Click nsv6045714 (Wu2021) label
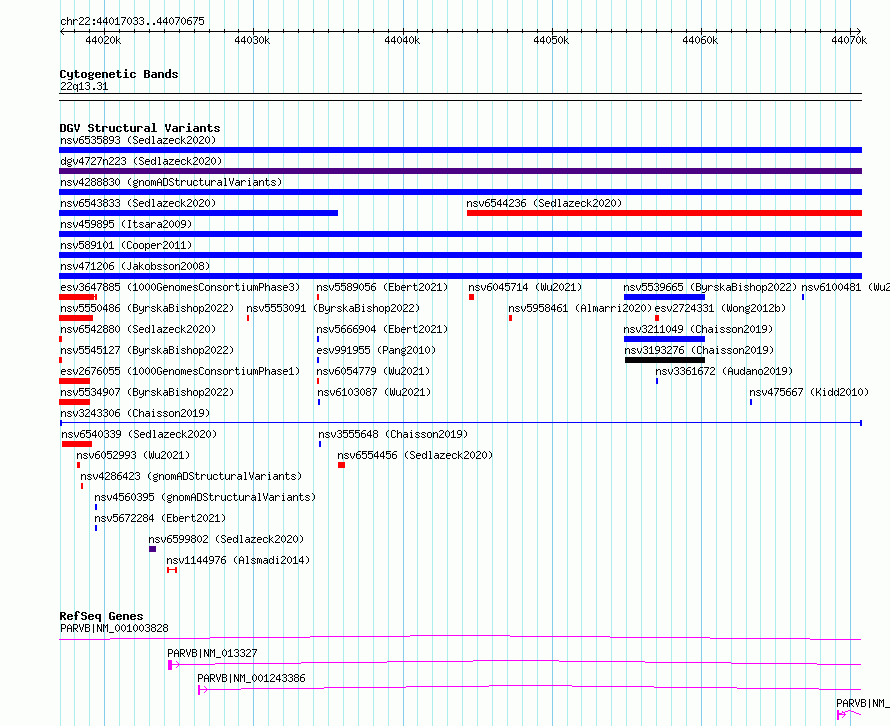Viewport: 890px width, 726px height. click(525, 287)
